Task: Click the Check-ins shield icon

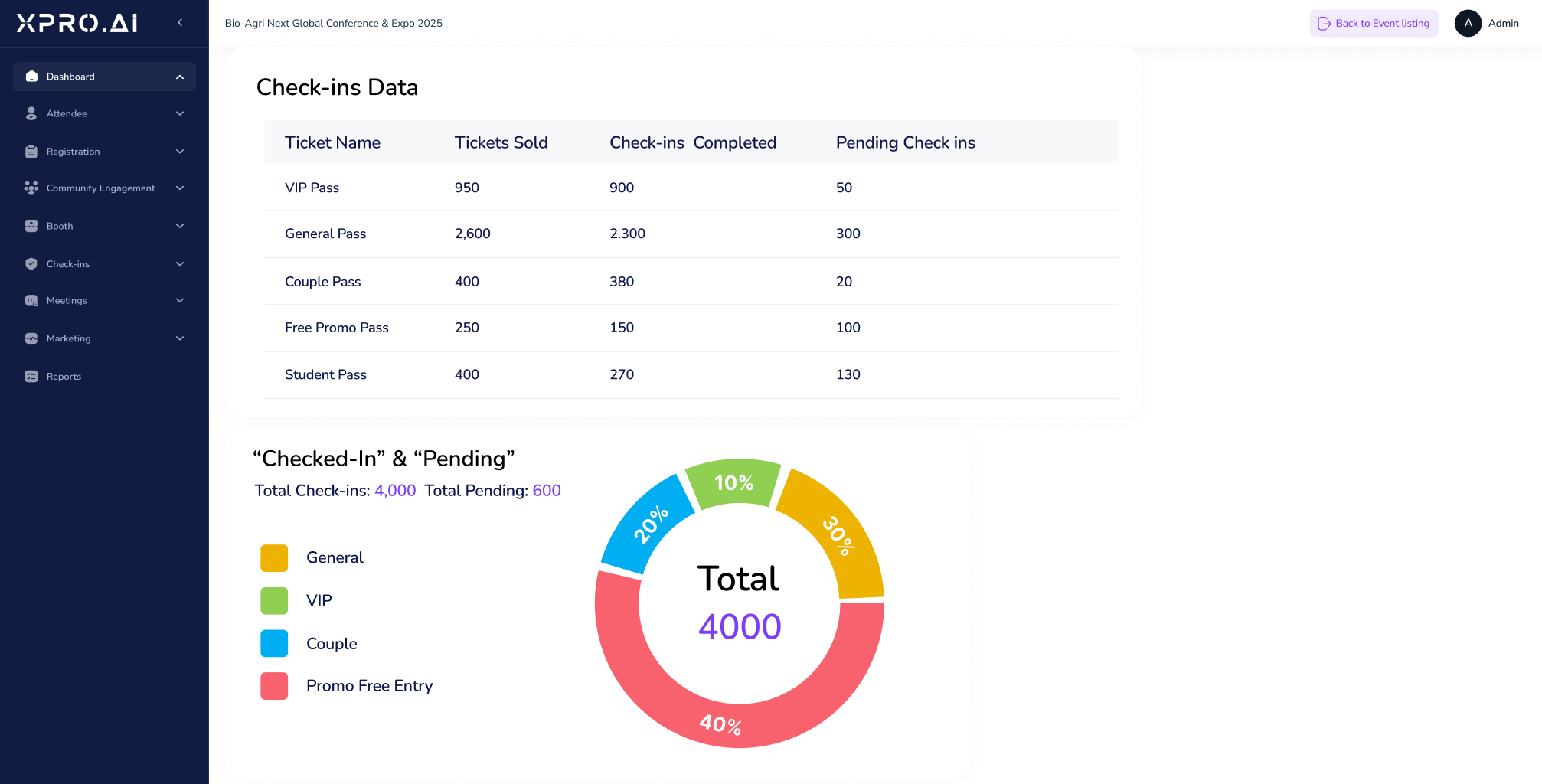Action: click(x=31, y=264)
